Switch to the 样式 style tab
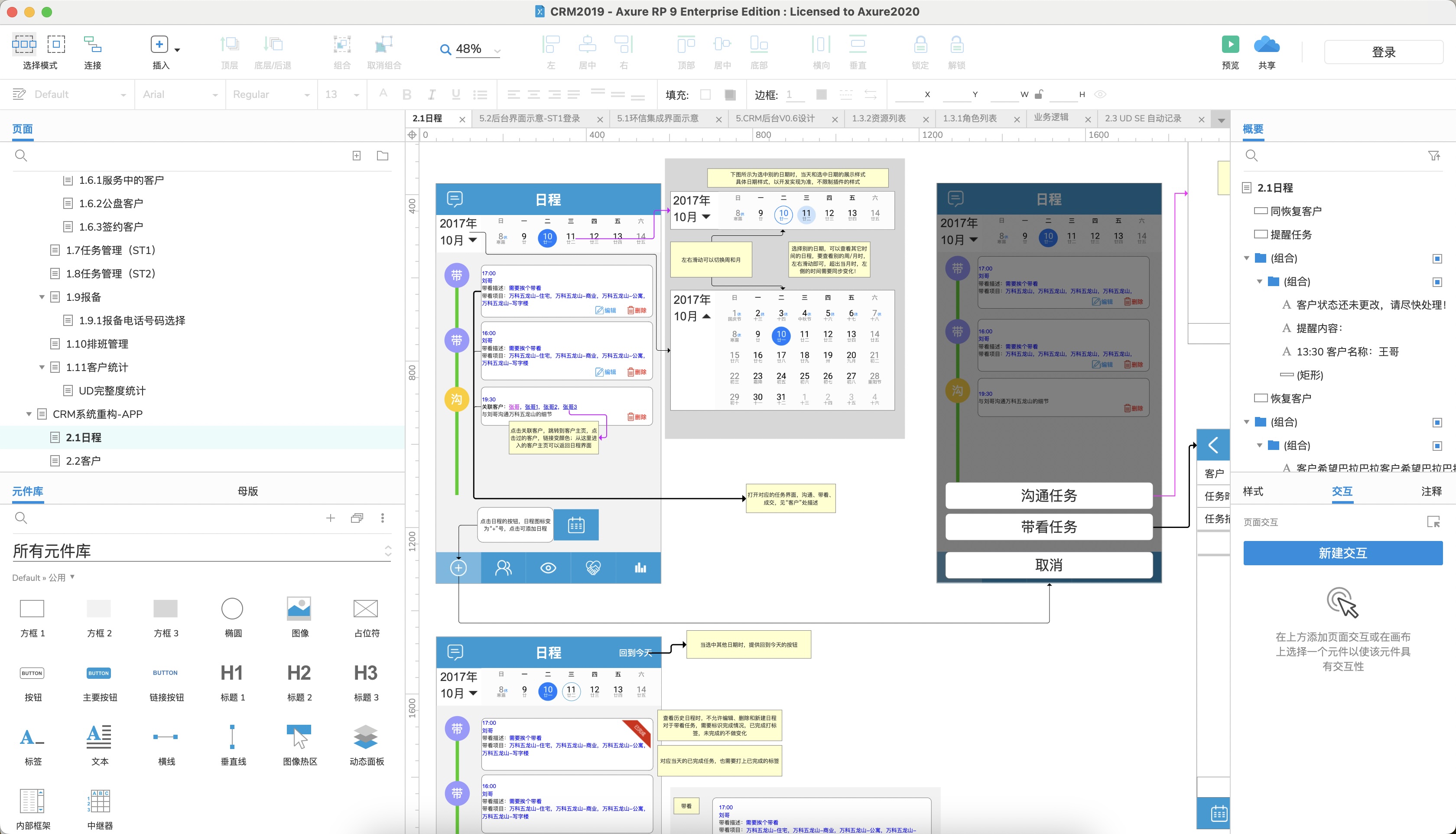Screen dimensions: 1456x834 [1253, 491]
